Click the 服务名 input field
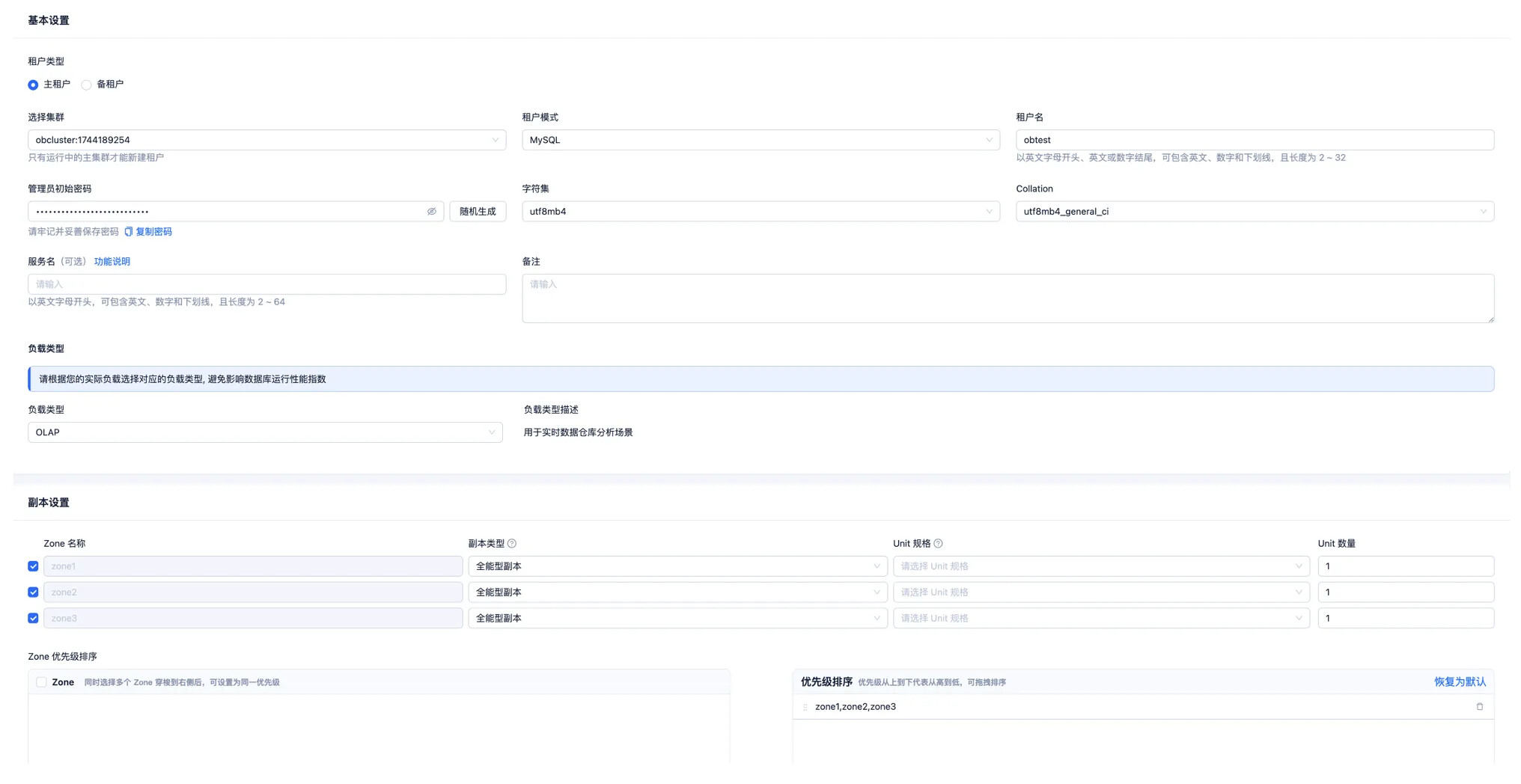 coord(266,284)
